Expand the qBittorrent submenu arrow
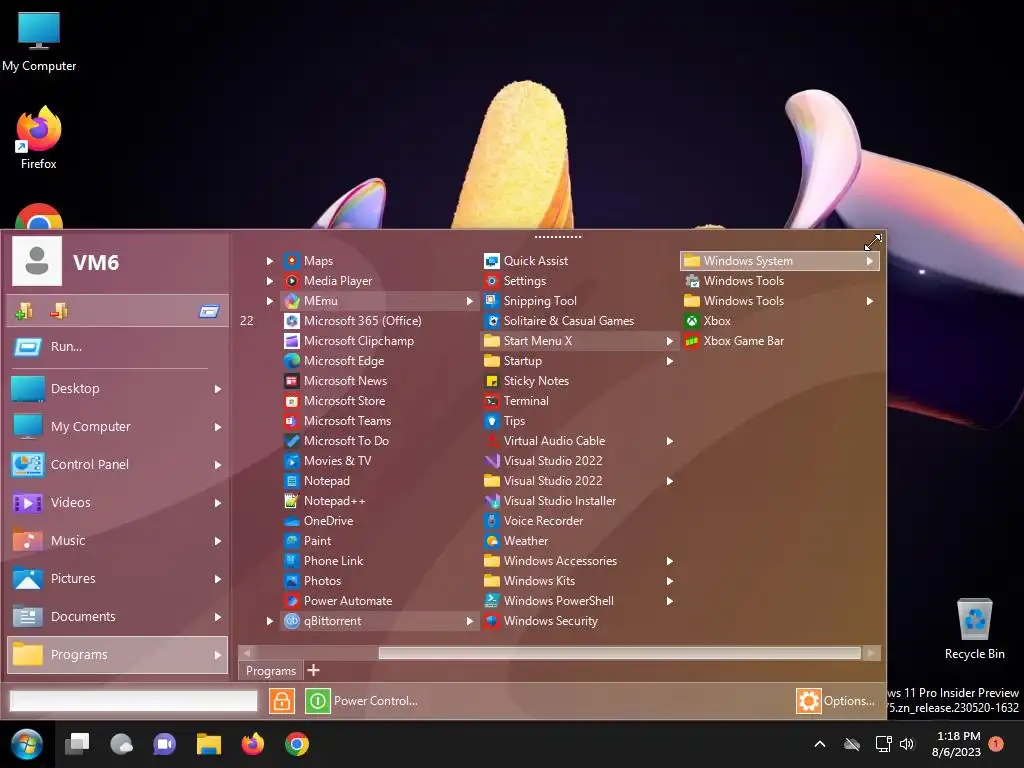 (x=470, y=621)
